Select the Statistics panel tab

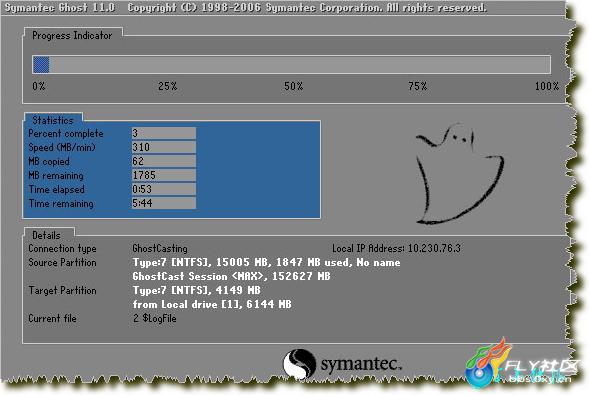point(53,120)
